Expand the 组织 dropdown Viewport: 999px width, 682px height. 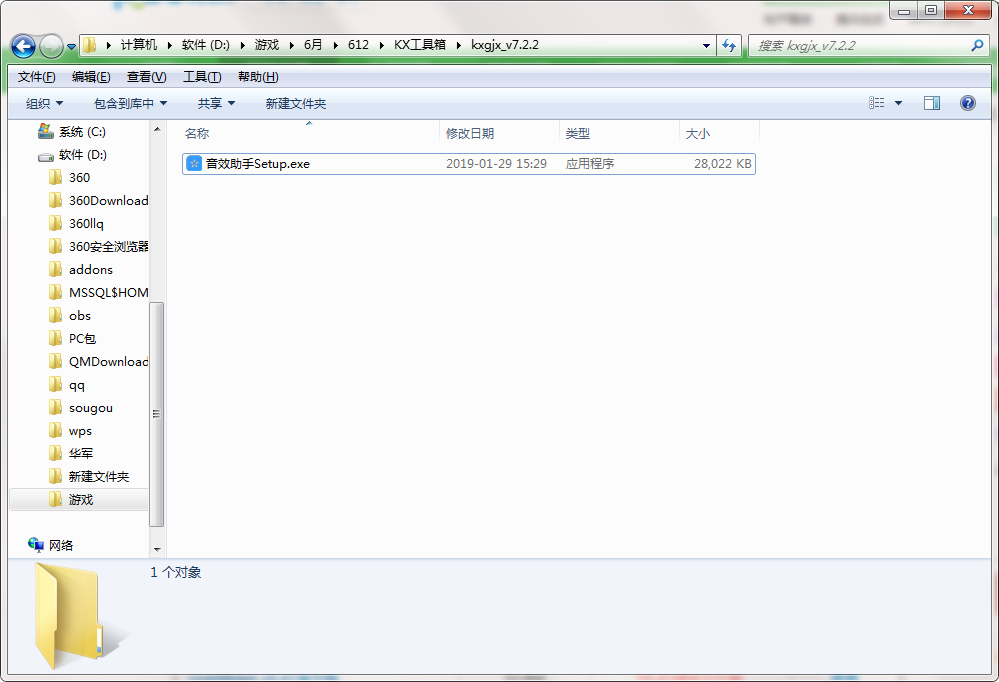tap(44, 103)
